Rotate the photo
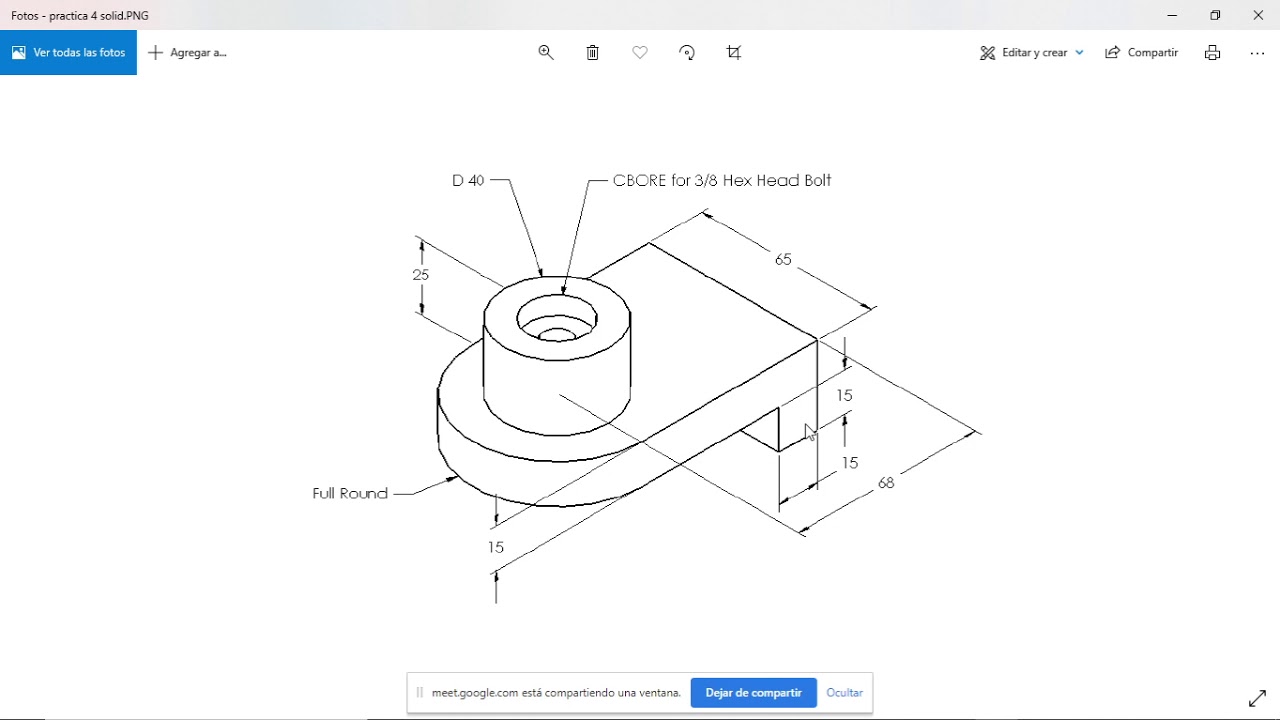Viewport: 1280px width, 720px height. click(687, 53)
